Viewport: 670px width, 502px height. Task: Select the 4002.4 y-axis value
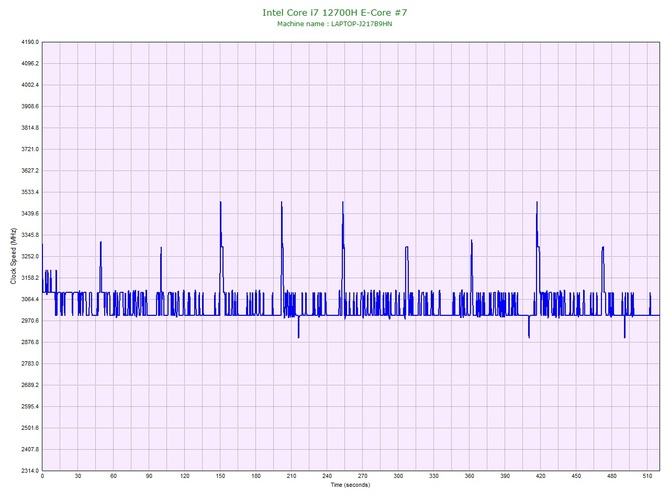click(x=30, y=85)
